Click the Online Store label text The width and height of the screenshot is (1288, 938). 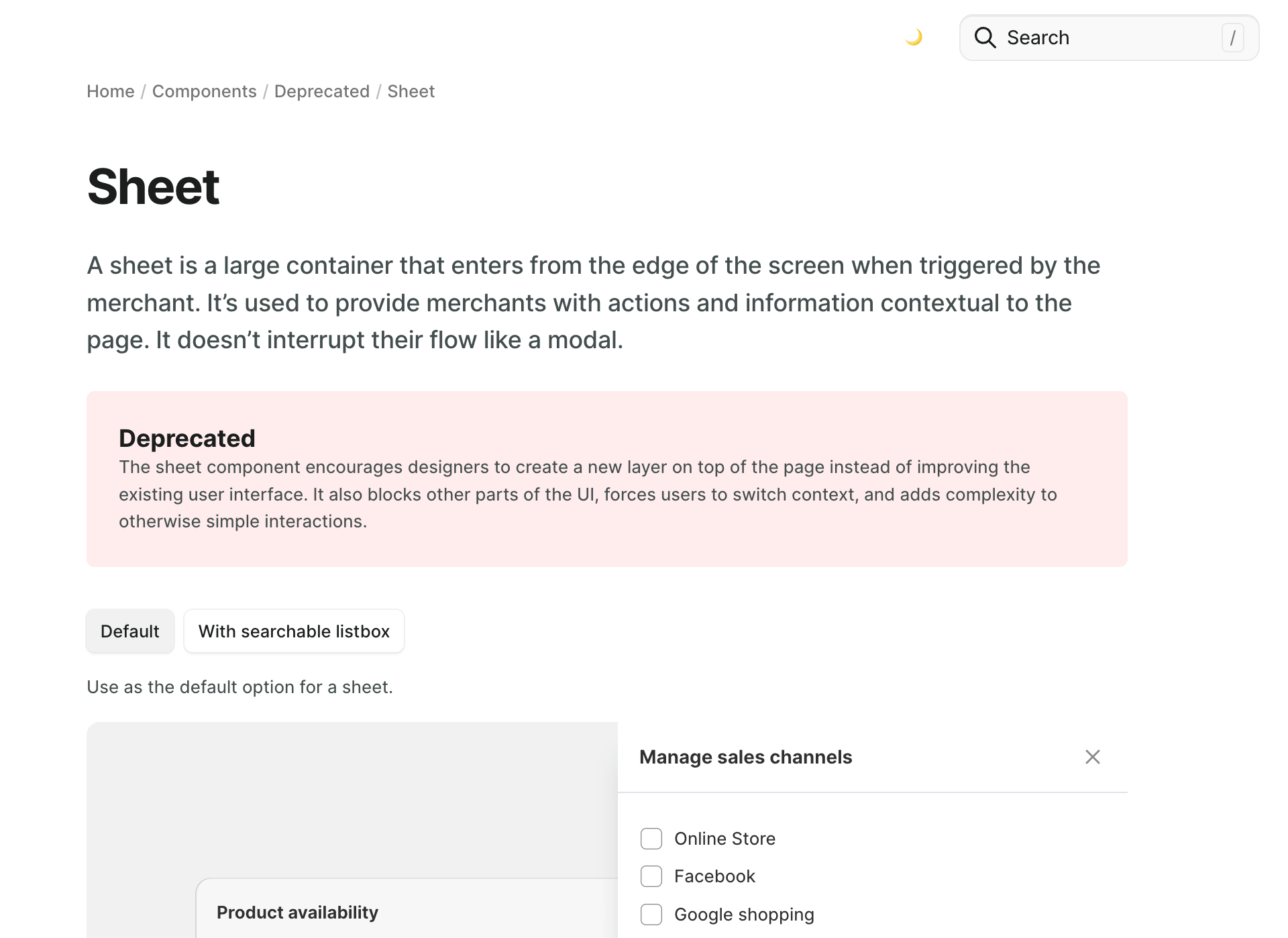(725, 839)
